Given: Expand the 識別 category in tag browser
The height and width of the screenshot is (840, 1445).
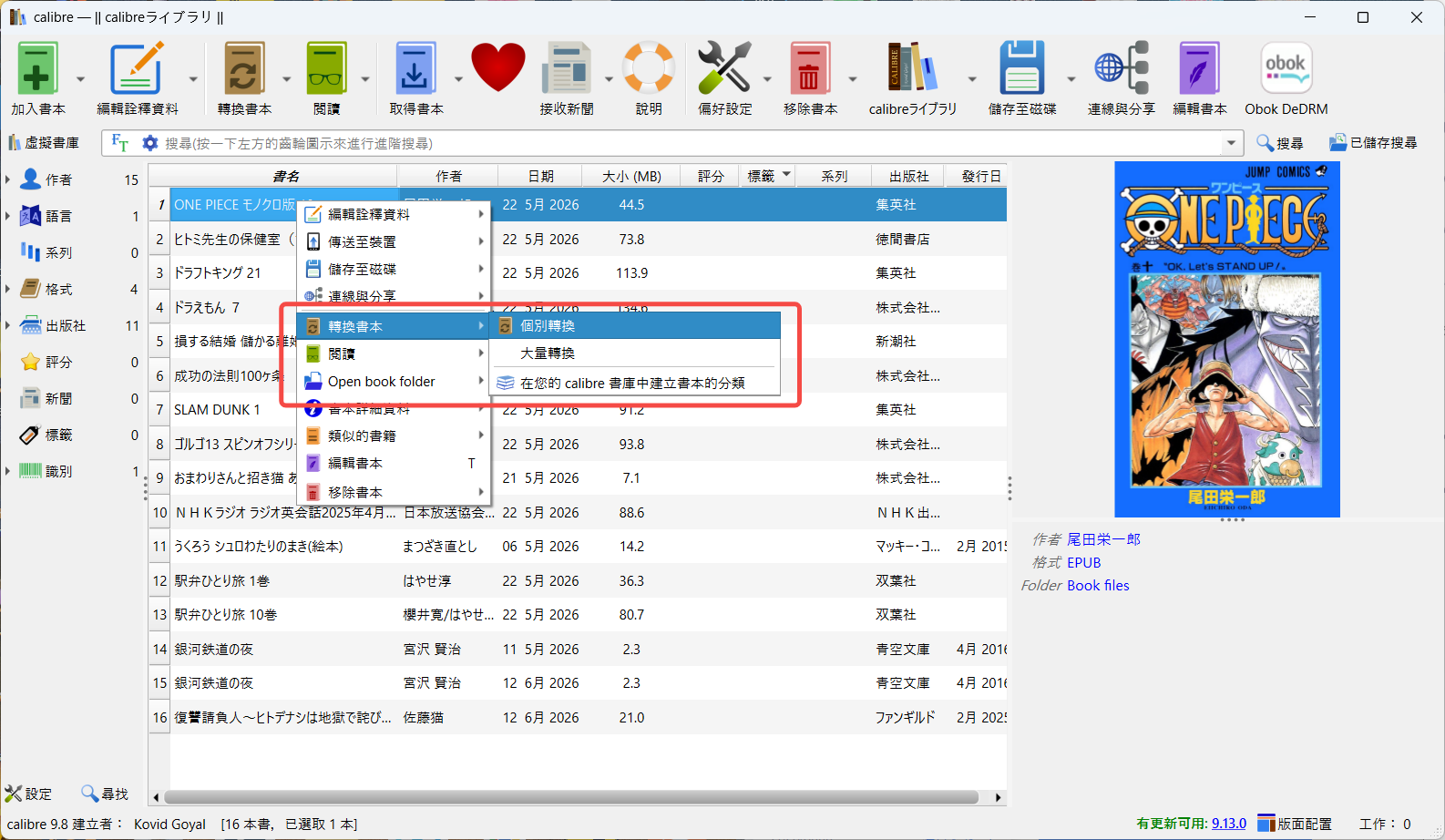Looking at the screenshot, I should pyautogui.click(x=8, y=471).
